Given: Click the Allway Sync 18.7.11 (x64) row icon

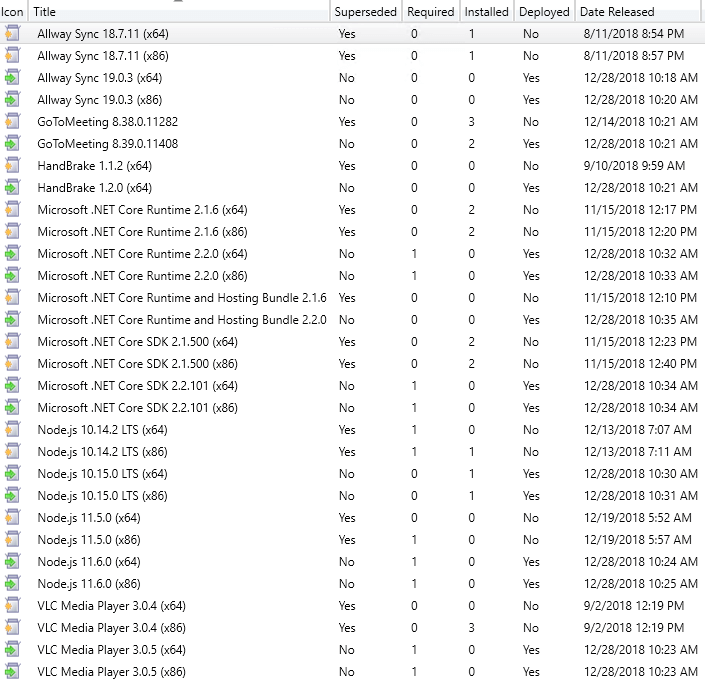Looking at the screenshot, I should point(13,34).
